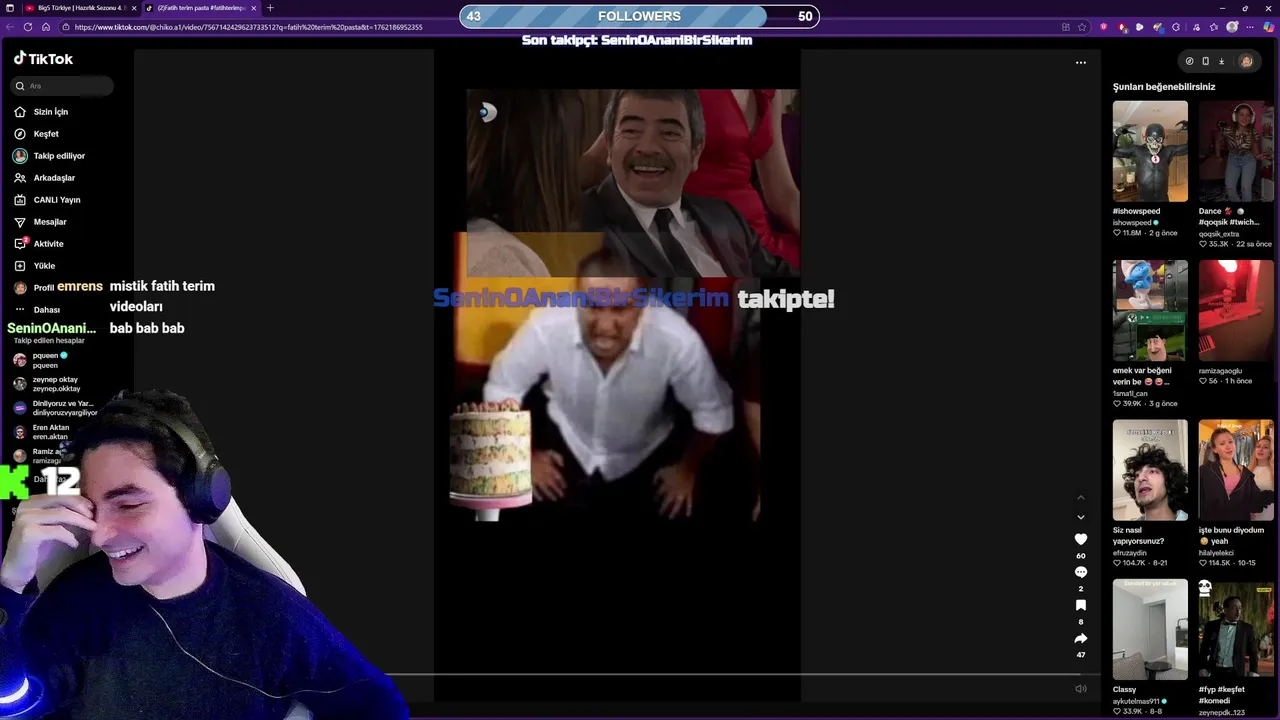
Task: Open CANLI Yayın live section
Action: pos(47,200)
